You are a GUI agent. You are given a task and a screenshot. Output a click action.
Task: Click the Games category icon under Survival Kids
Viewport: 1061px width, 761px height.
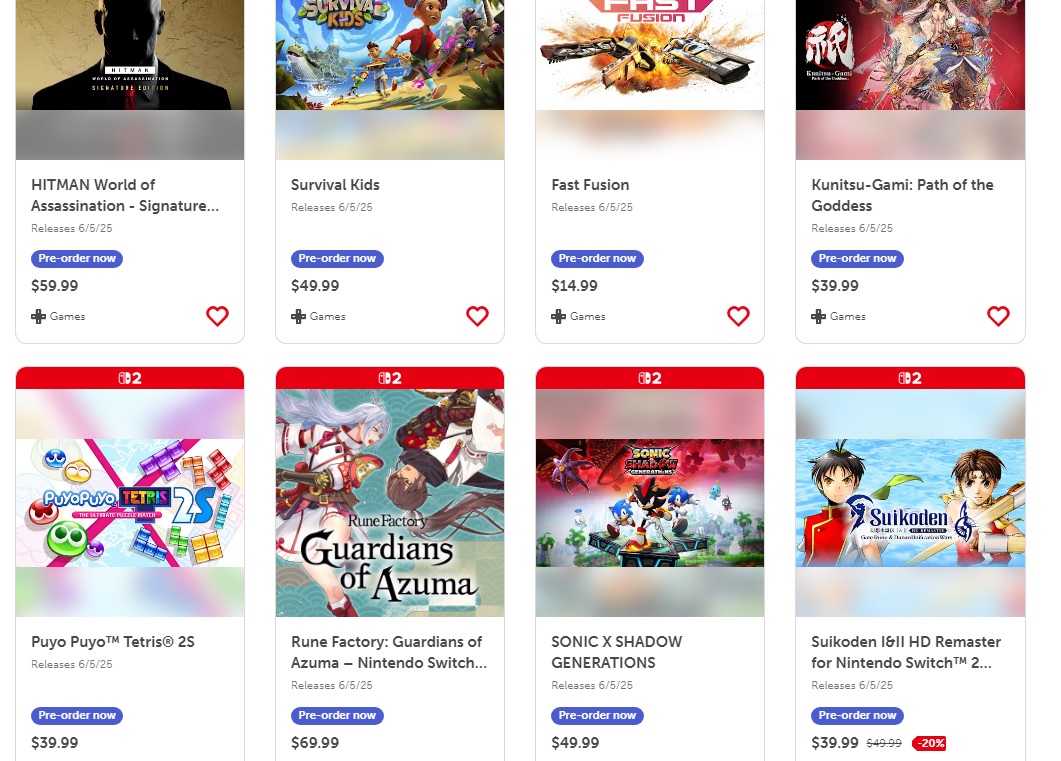(298, 316)
